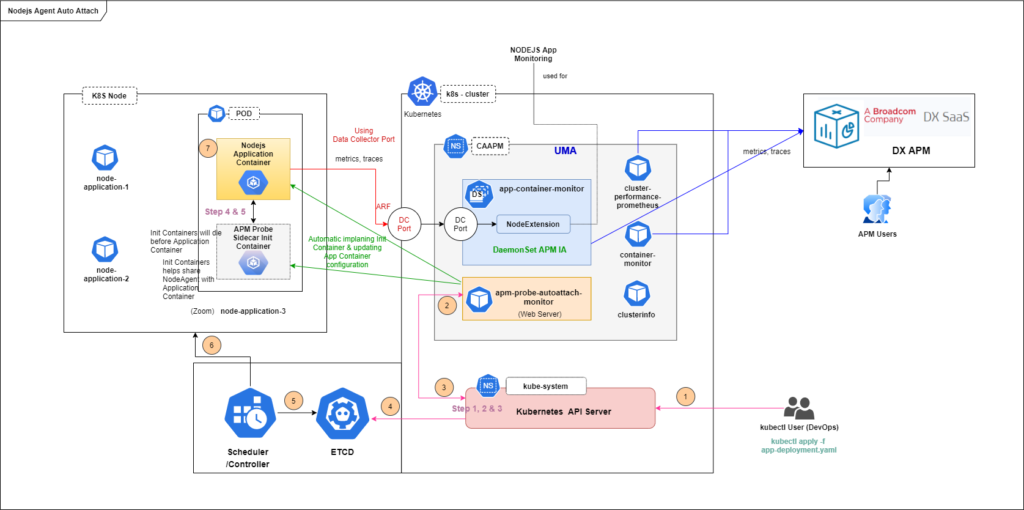The image size is (1024, 510).
Task: Select the NodeExtension box
Action: tap(534, 224)
